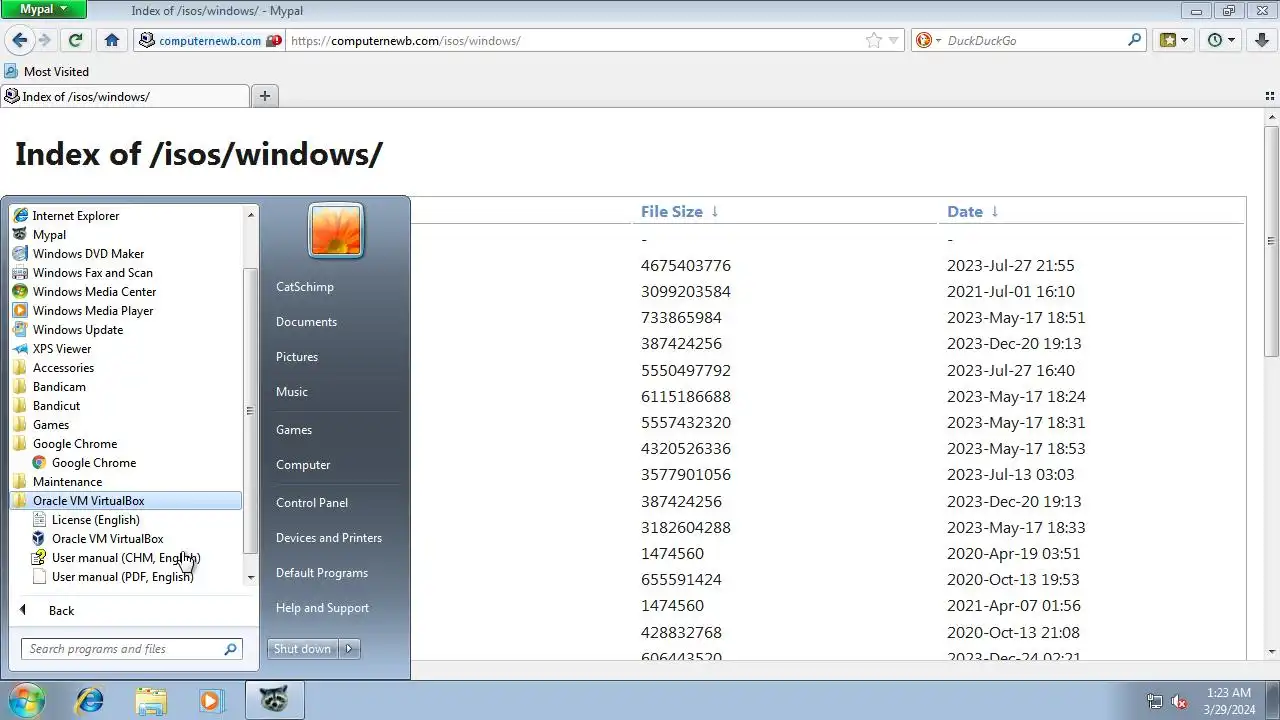Collapse the Google Chrome folder
Screen dimensions: 1280x720
[126, 444]
